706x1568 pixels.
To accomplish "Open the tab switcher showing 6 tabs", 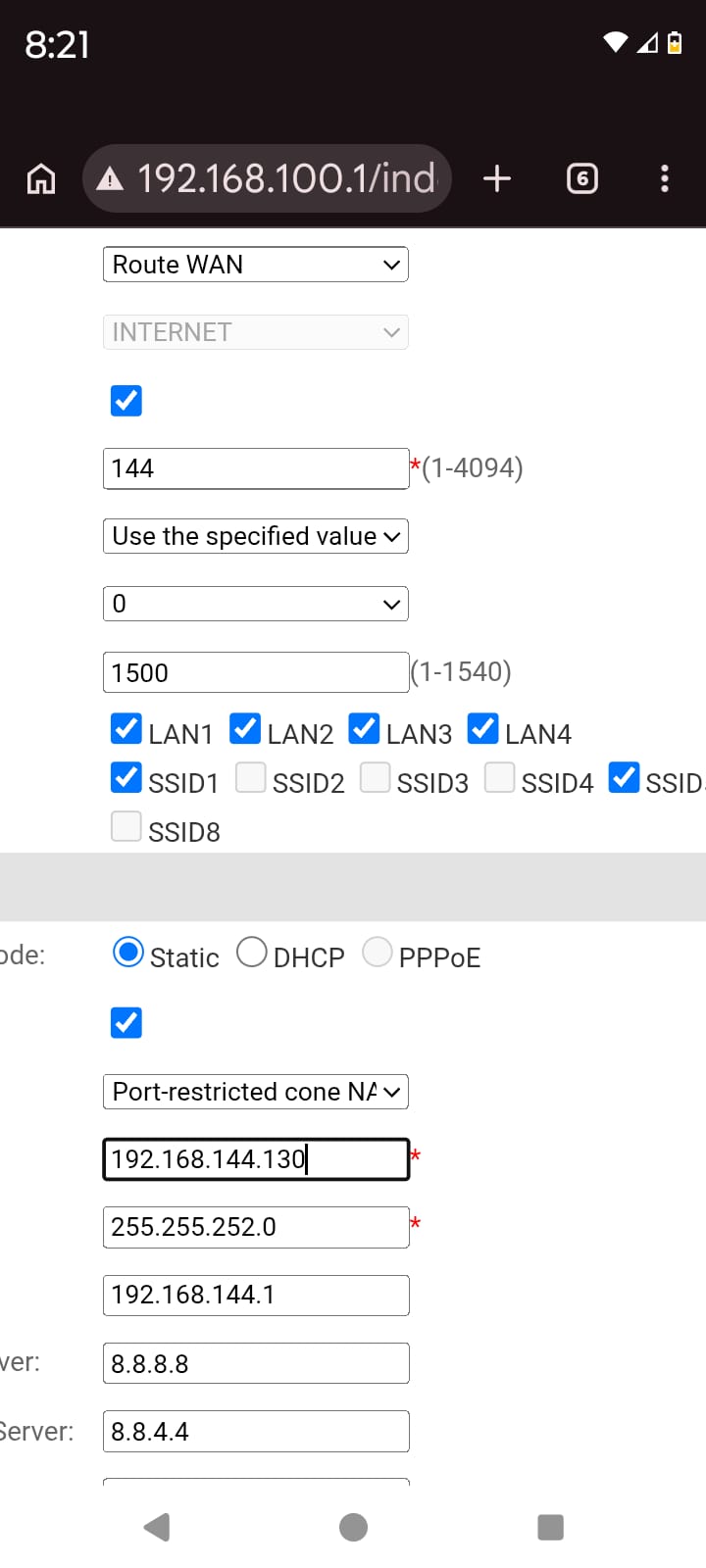I will coord(582,178).
